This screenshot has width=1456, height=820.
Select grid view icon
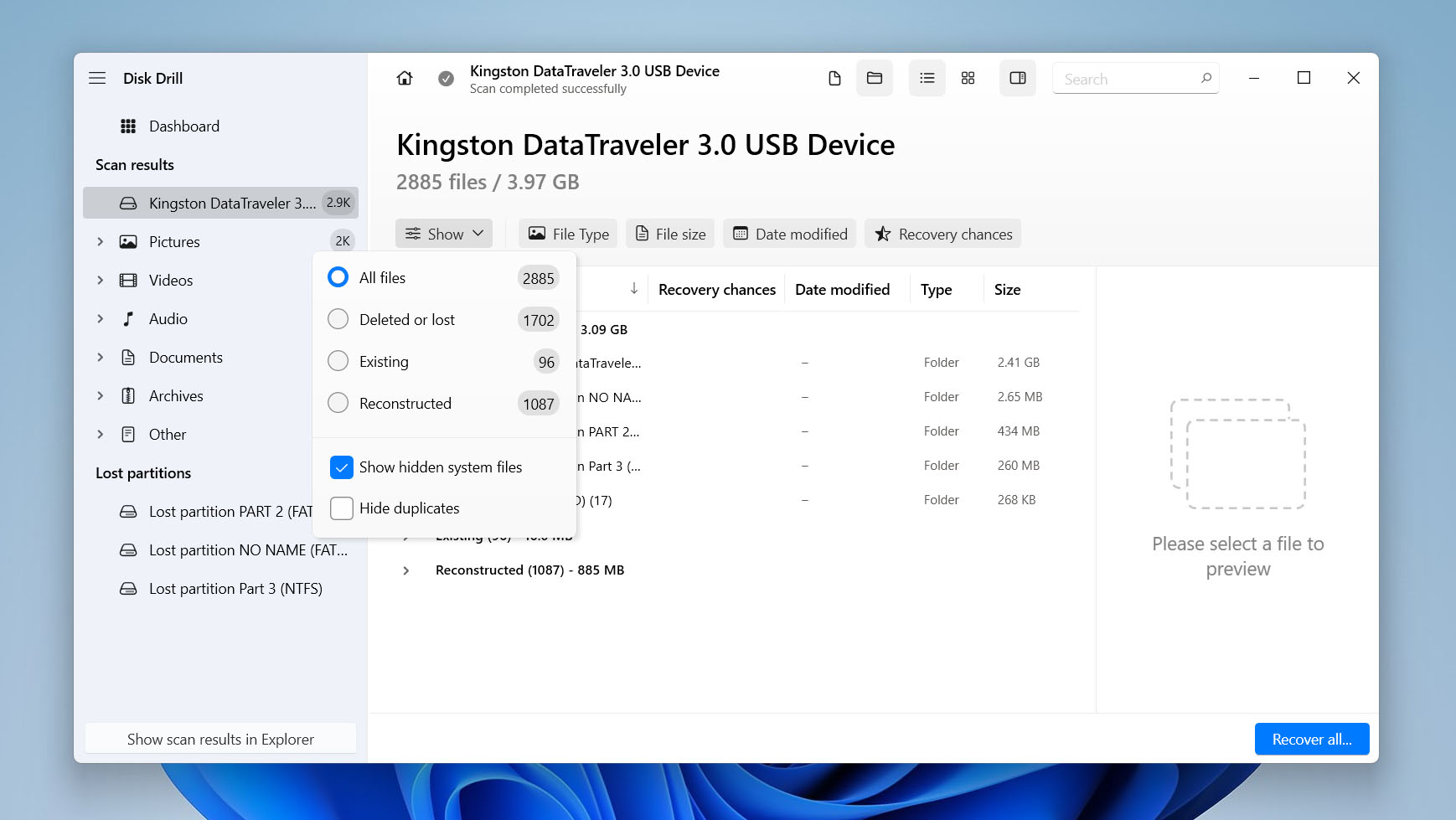(968, 78)
